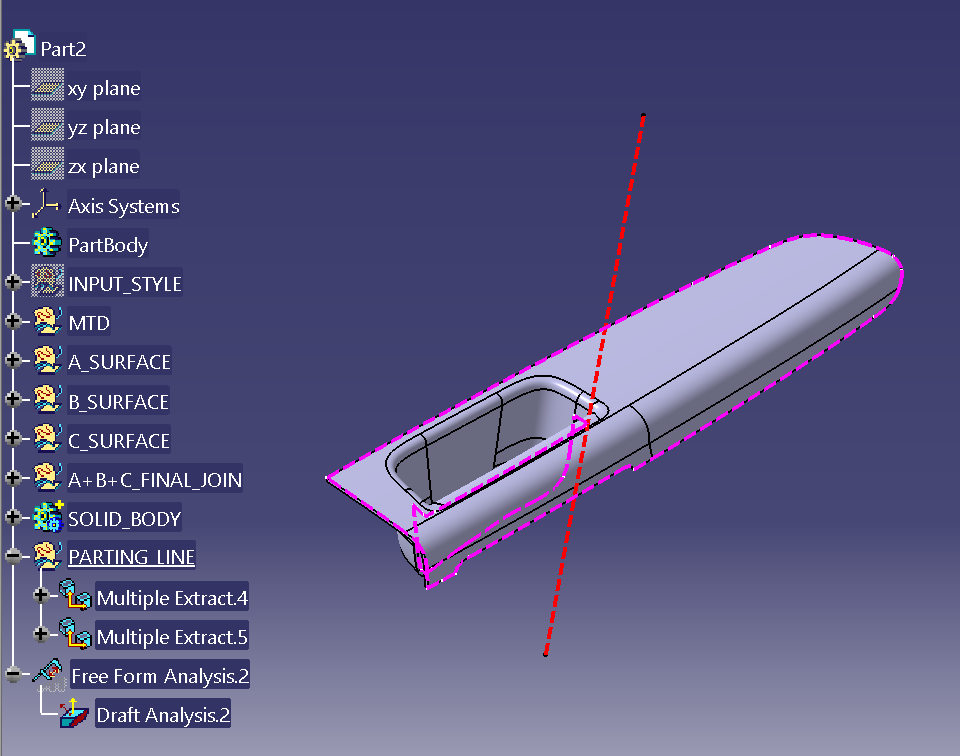The width and height of the screenshot is (960, 756).
Task: Expand the SOLID_BODY node
Action: pyautogui.click(x=13, y=517)
